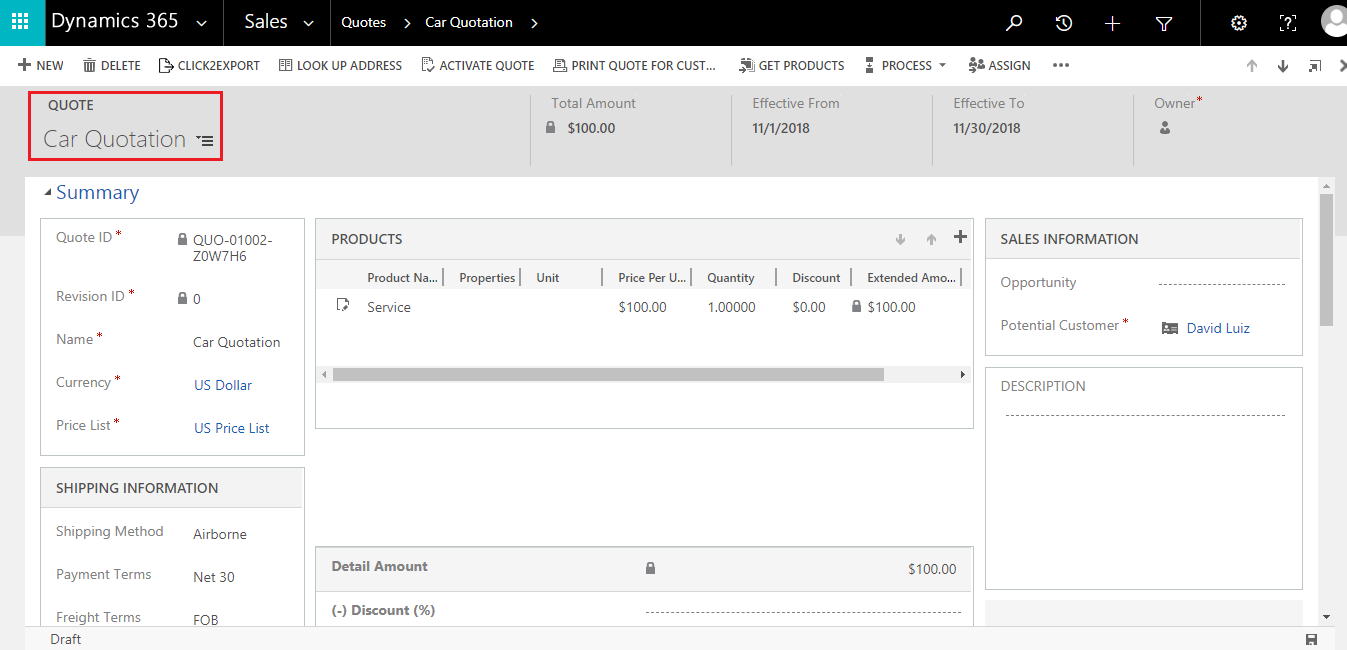The width and height of the screenshot is (1347, 650).
Task: Open the settings gear icon
Action: [1239, 23]
